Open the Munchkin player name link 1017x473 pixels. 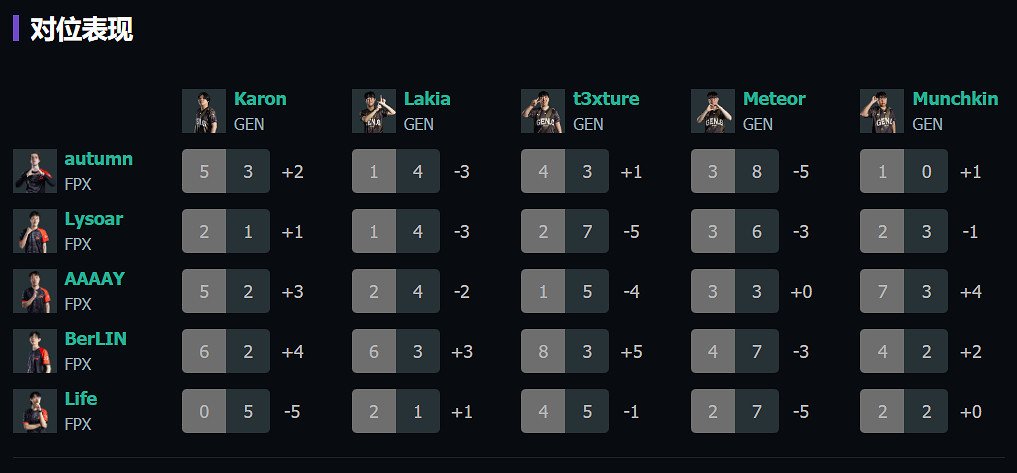[x=955, y=99]
